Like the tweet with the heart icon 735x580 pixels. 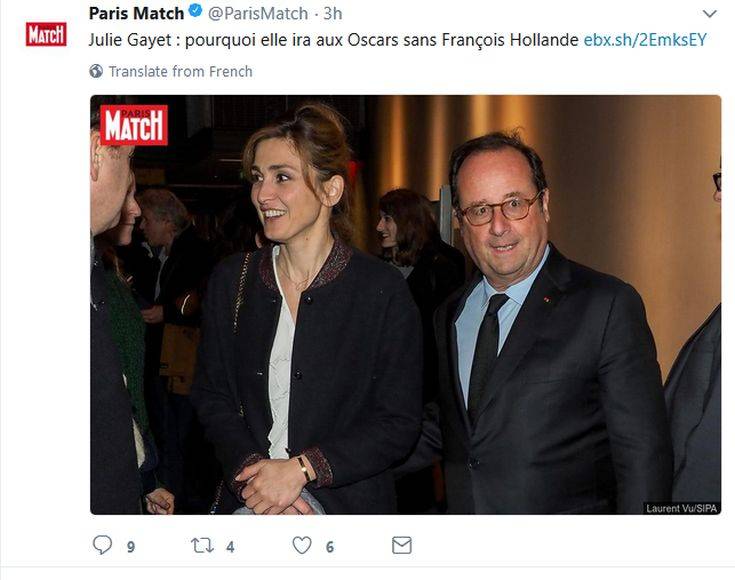(x=301, y=545)
